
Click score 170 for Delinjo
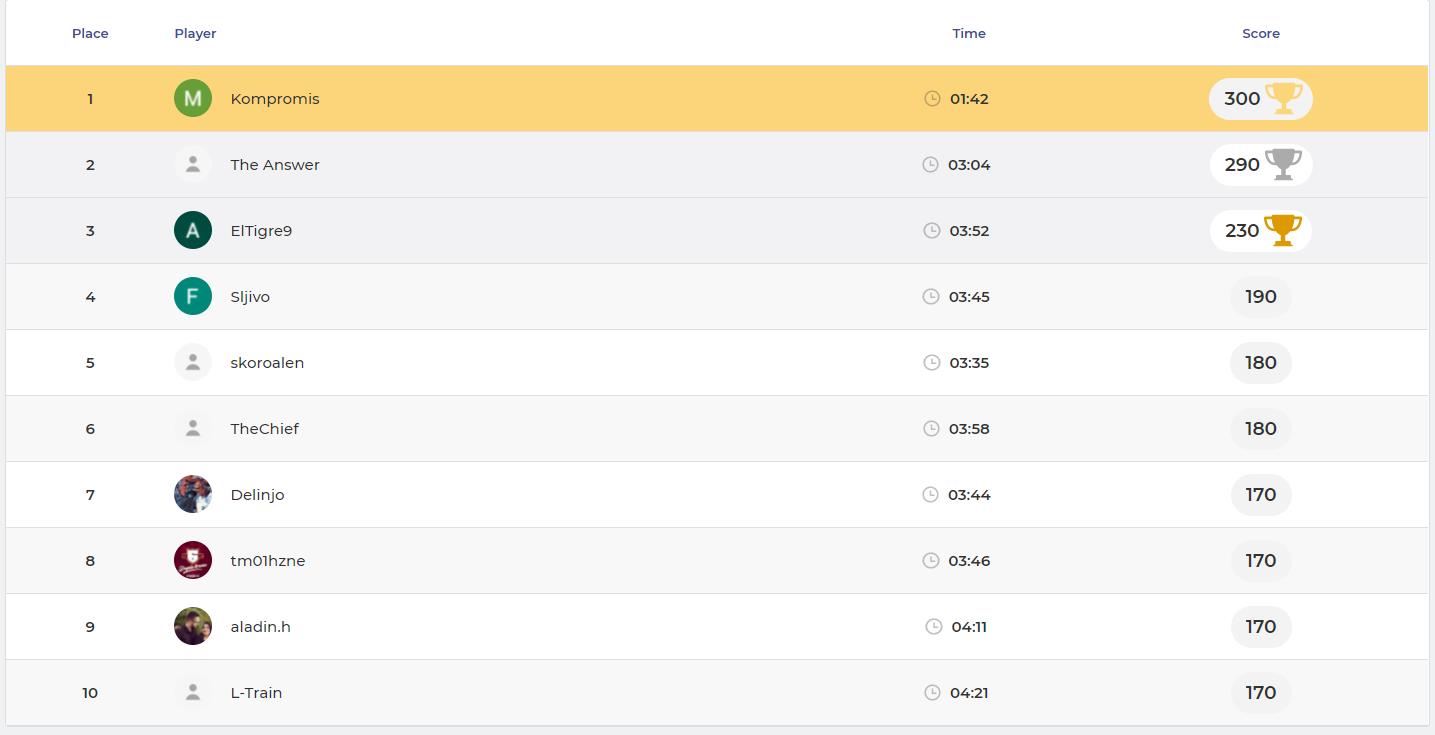coord(1261,494)
